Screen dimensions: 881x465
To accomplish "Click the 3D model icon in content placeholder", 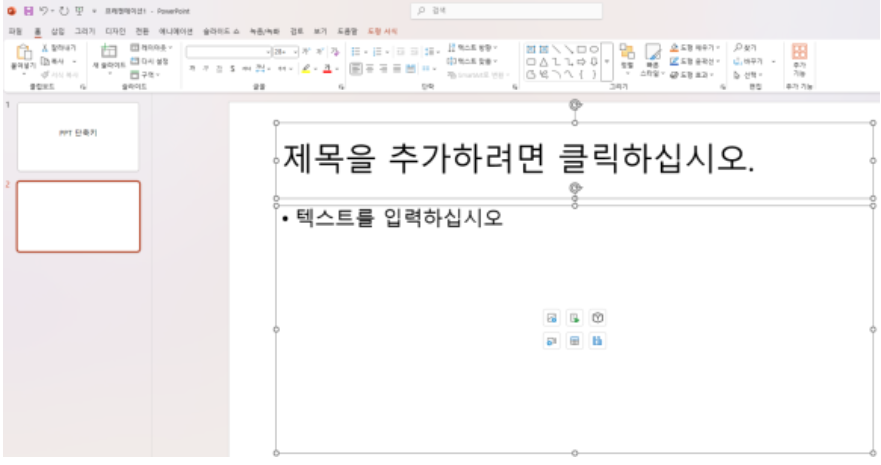I will pyautogui.click(x=597, y=318).
